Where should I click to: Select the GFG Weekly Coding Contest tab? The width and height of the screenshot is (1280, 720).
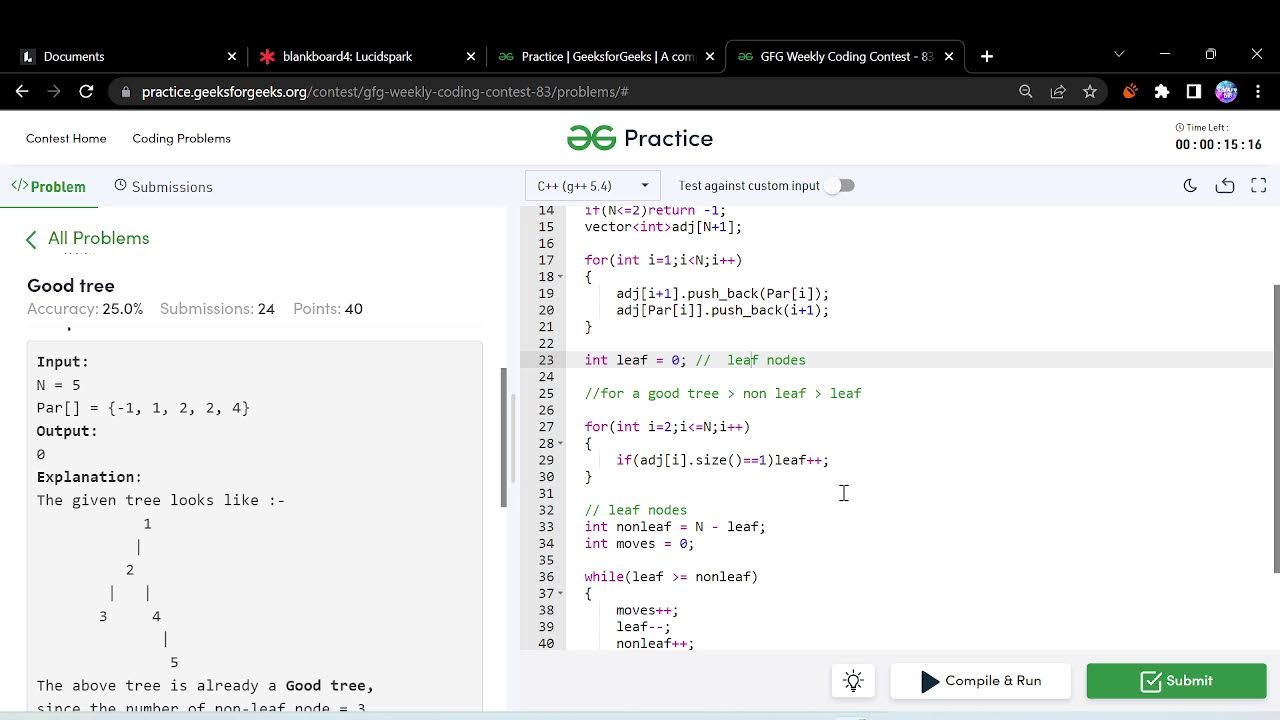point(846,56)
